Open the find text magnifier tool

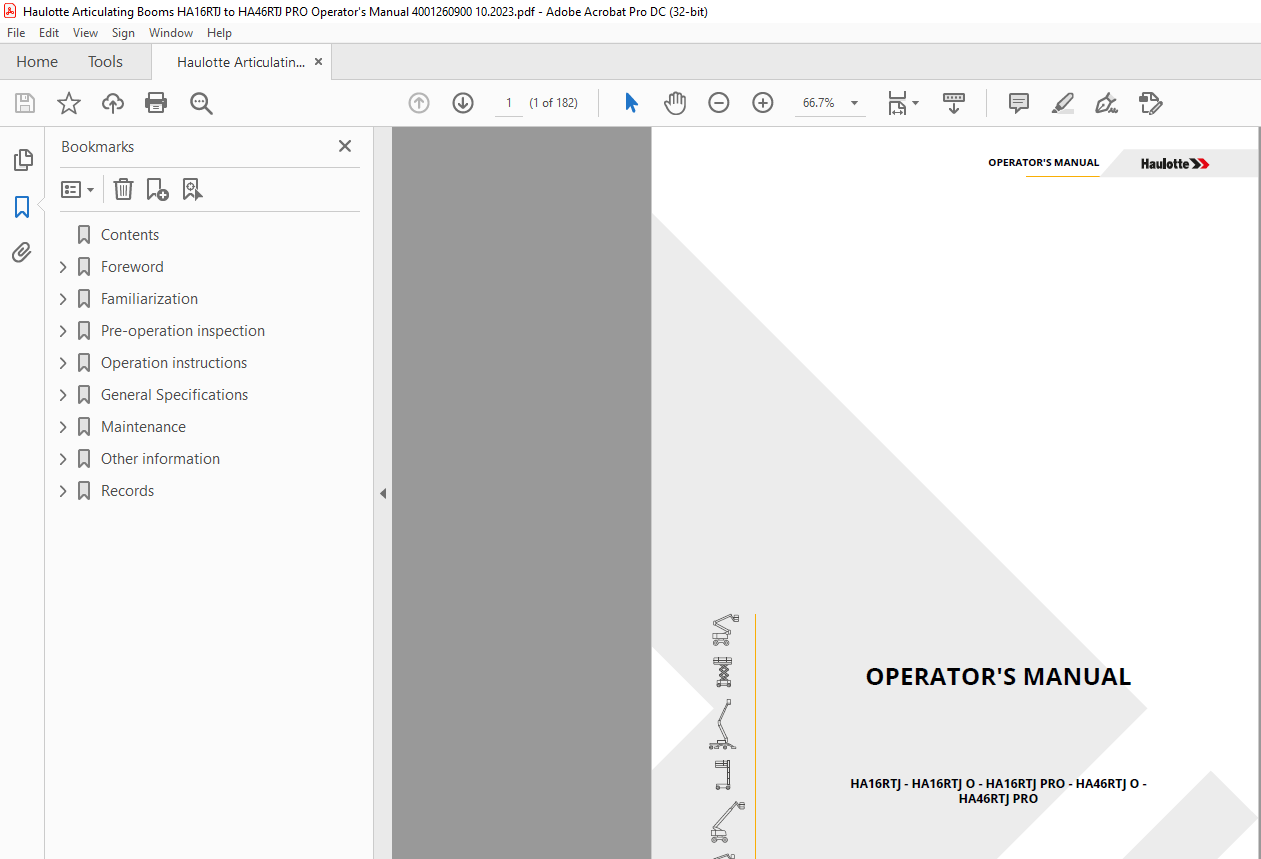[x=201, y=103]
